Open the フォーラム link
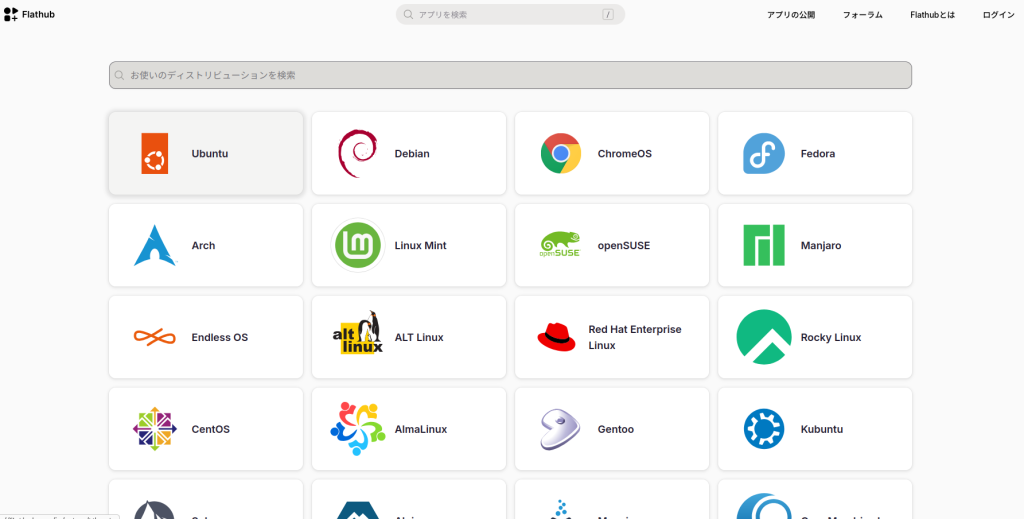Viewport: 1024px width, 519px height. [x=863, y=15]
